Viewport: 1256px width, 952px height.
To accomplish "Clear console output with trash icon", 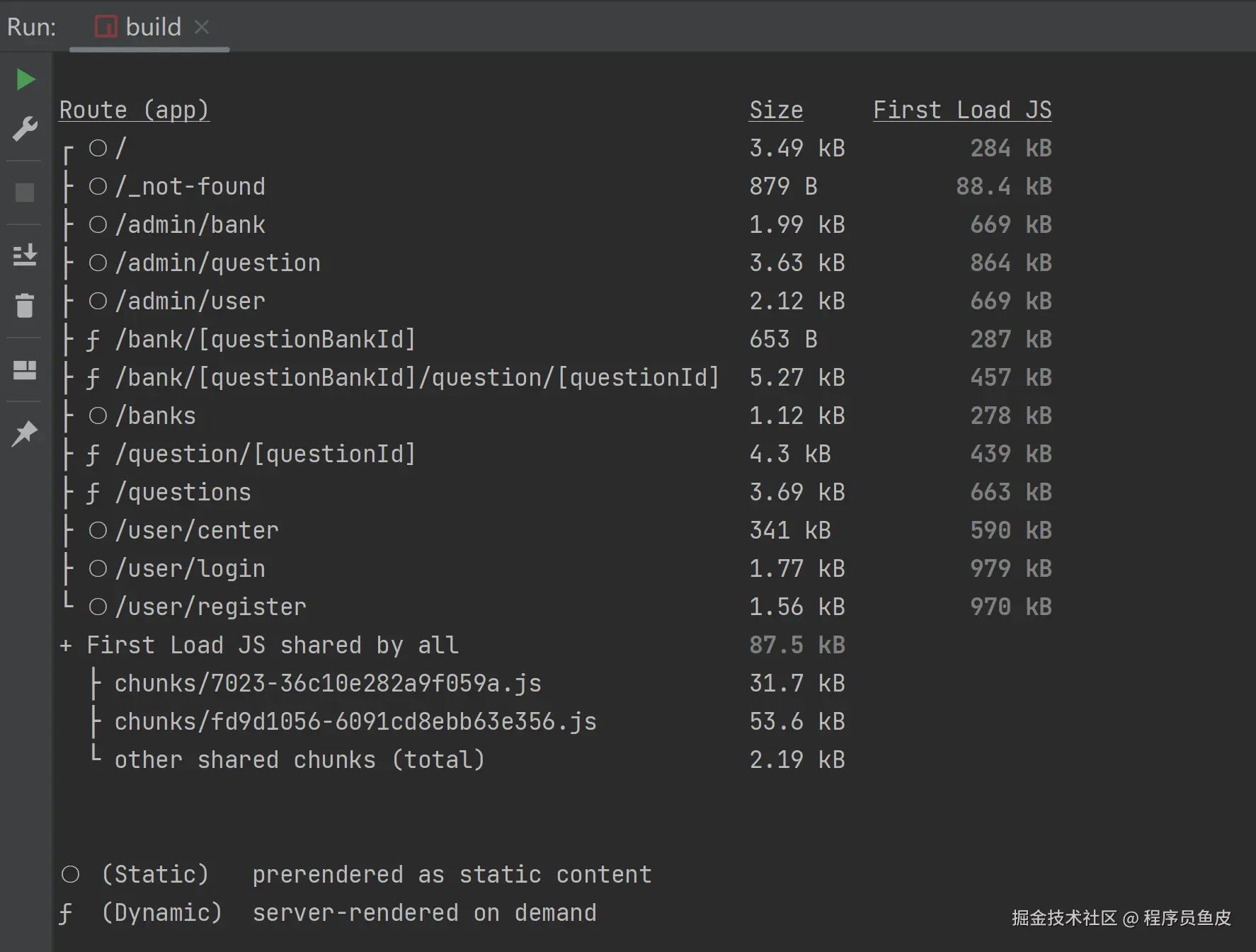I will pos(25,306).
